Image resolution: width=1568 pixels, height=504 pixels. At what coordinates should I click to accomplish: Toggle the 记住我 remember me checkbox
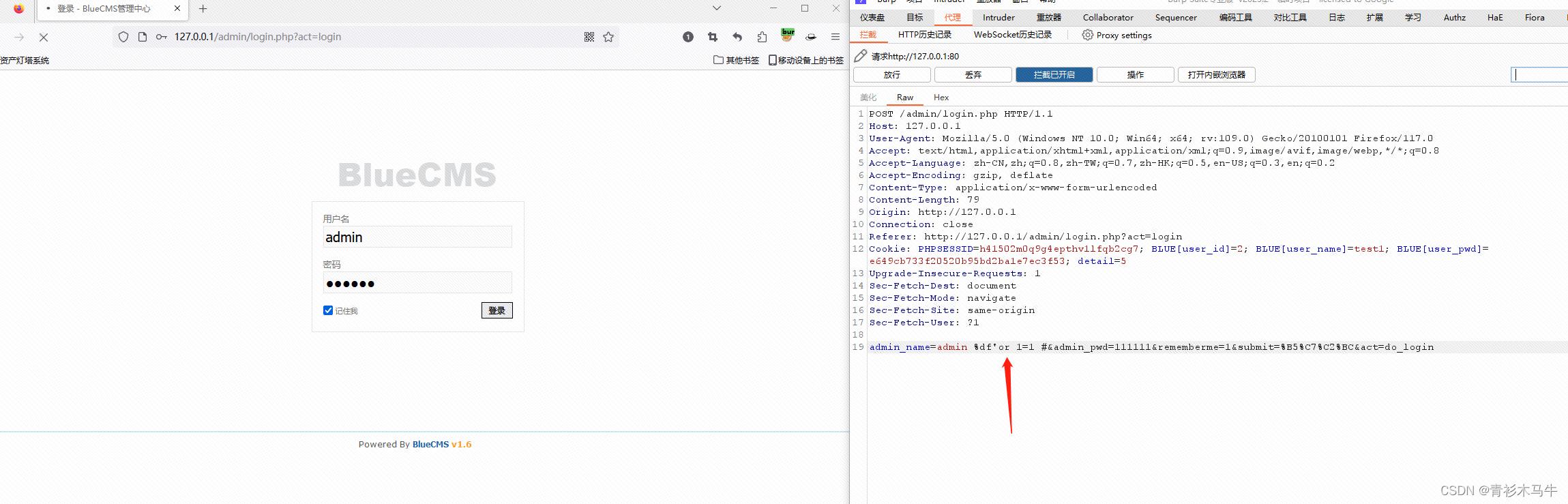(328, 310)
